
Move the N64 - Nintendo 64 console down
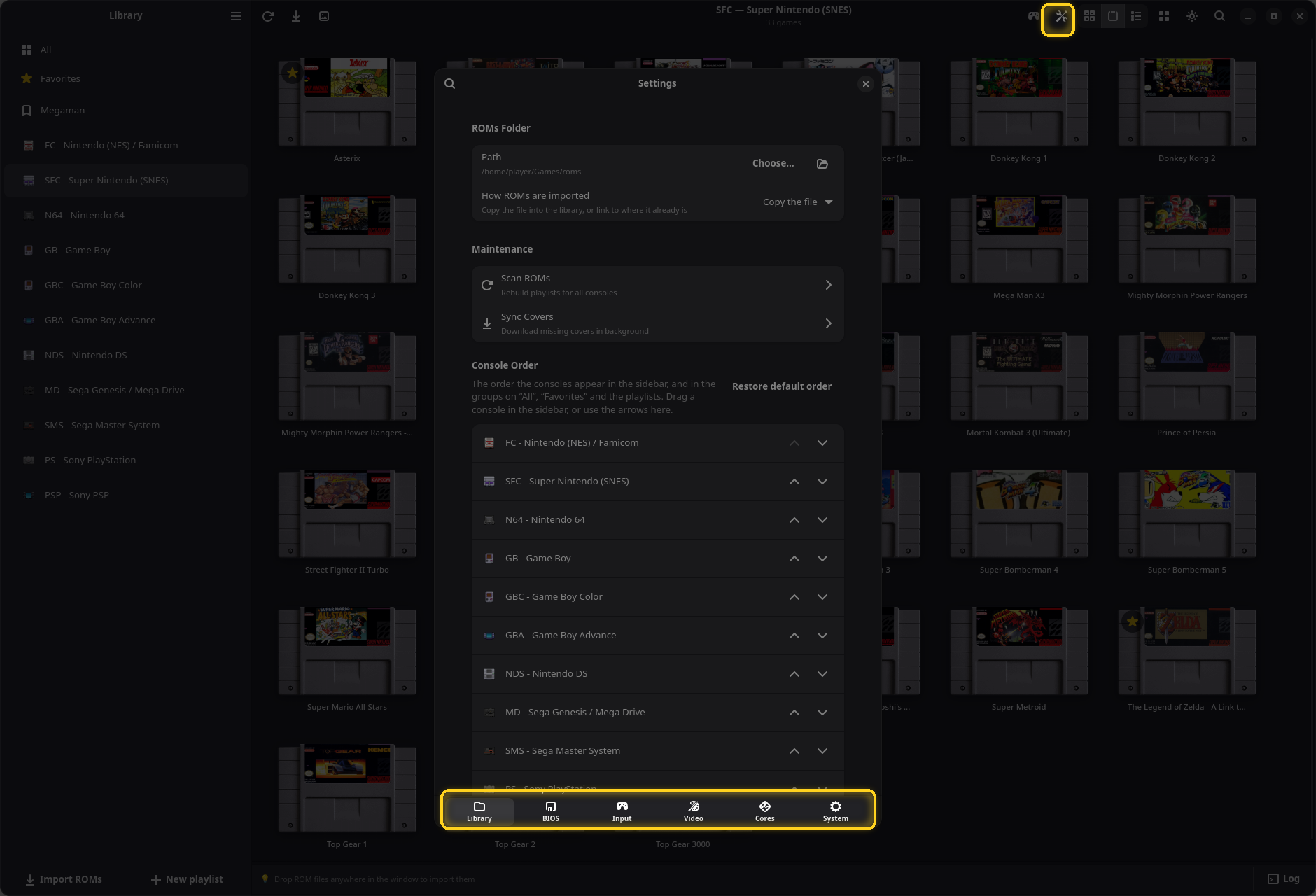point(822,520)
